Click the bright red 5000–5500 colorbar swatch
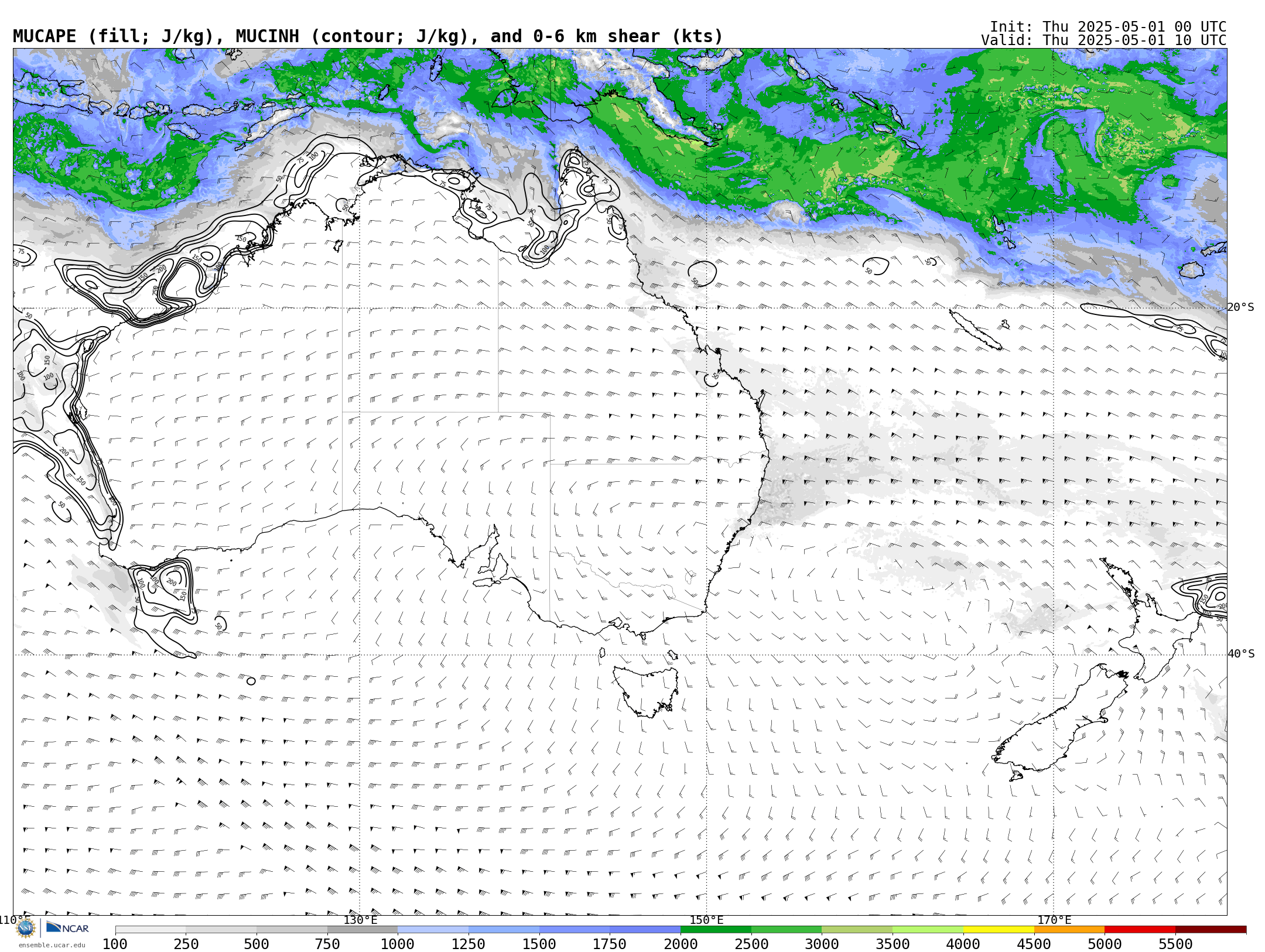 (x=1140, y=930)
